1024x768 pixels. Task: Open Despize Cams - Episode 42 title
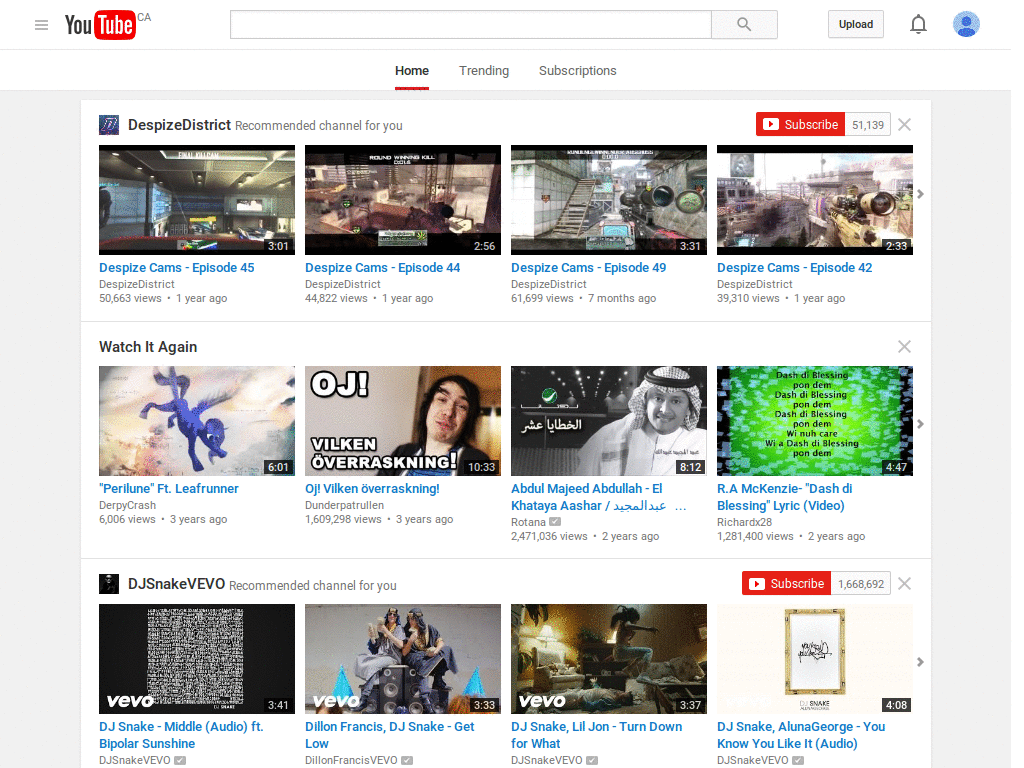point(795,268)
